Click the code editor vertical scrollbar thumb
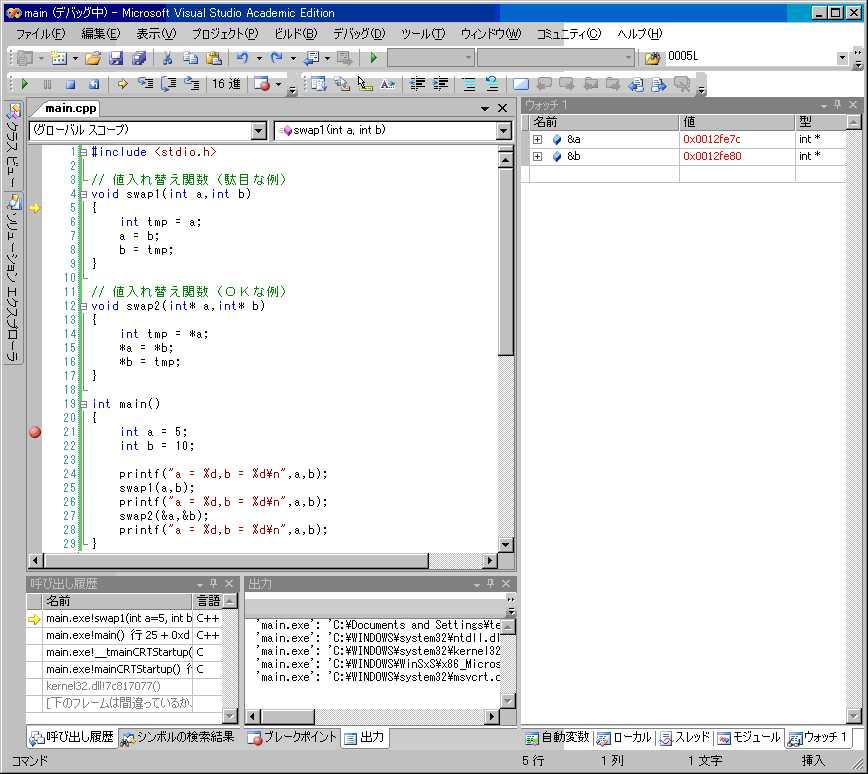This screenshot has height=774, width=868. pyautogui.click(x=505, y=261)
